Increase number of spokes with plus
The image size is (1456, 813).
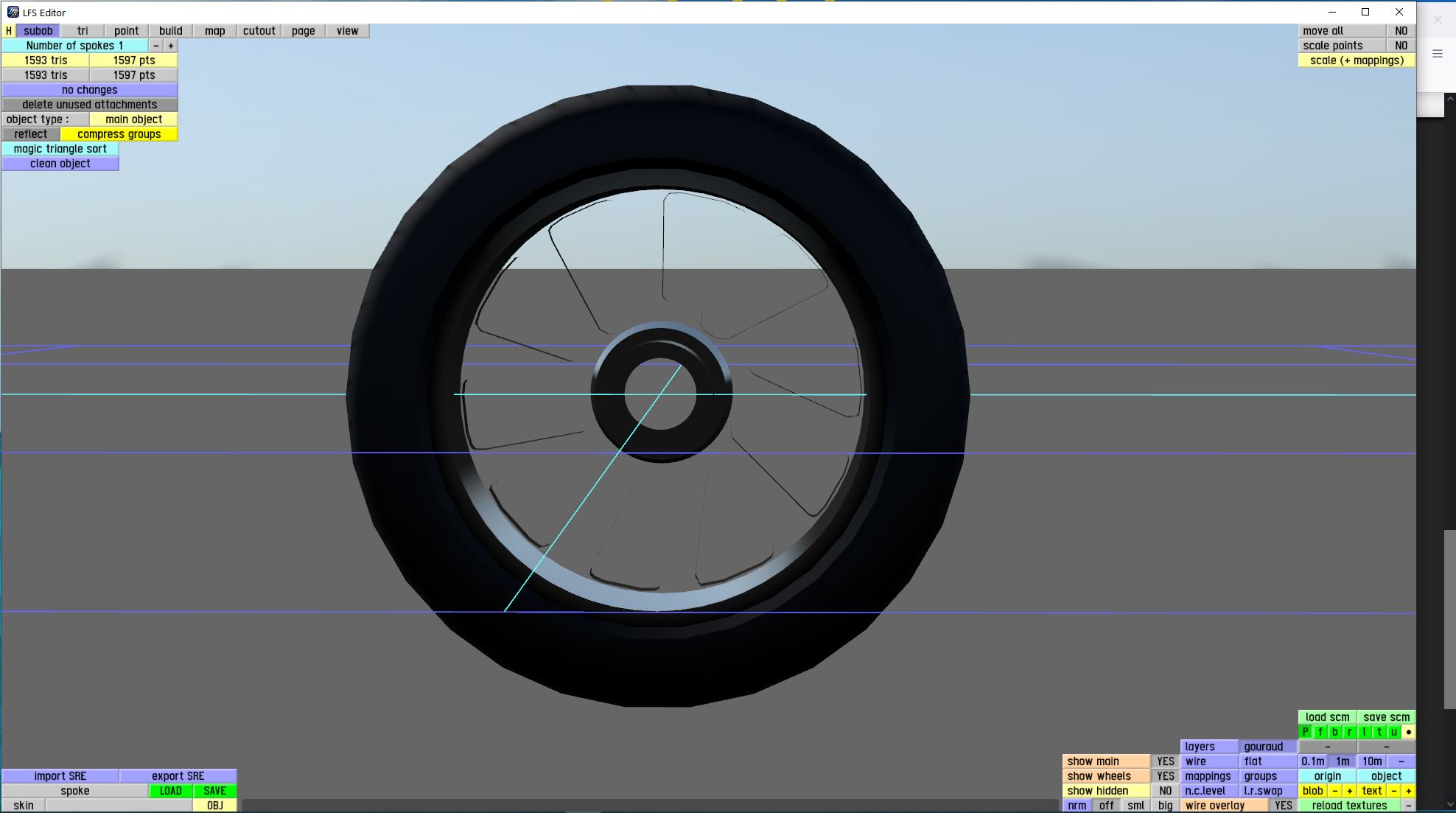[170, 46]
